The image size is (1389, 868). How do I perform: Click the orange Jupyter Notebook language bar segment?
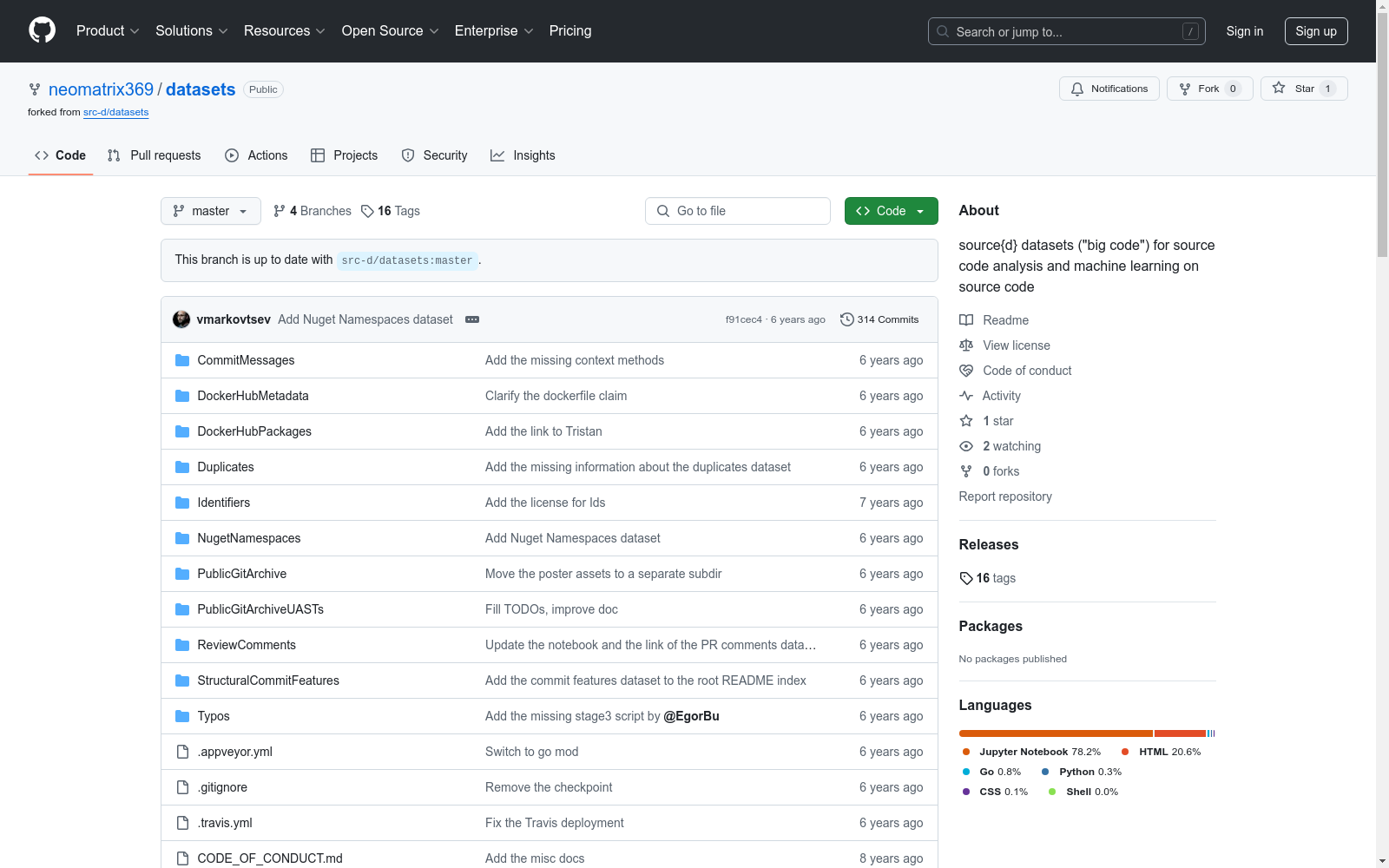coord(1056,733)
